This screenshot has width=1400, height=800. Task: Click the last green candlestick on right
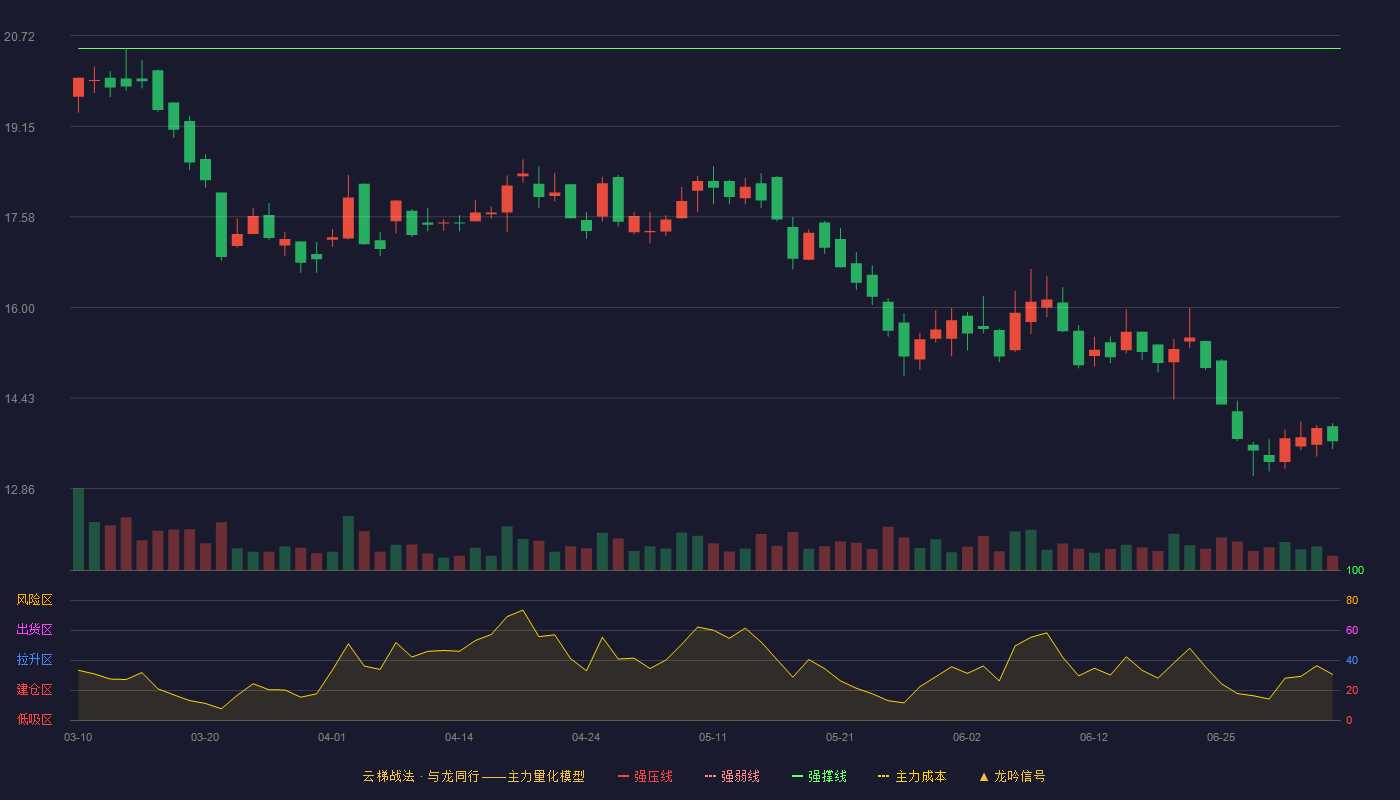click(1332, 434)
